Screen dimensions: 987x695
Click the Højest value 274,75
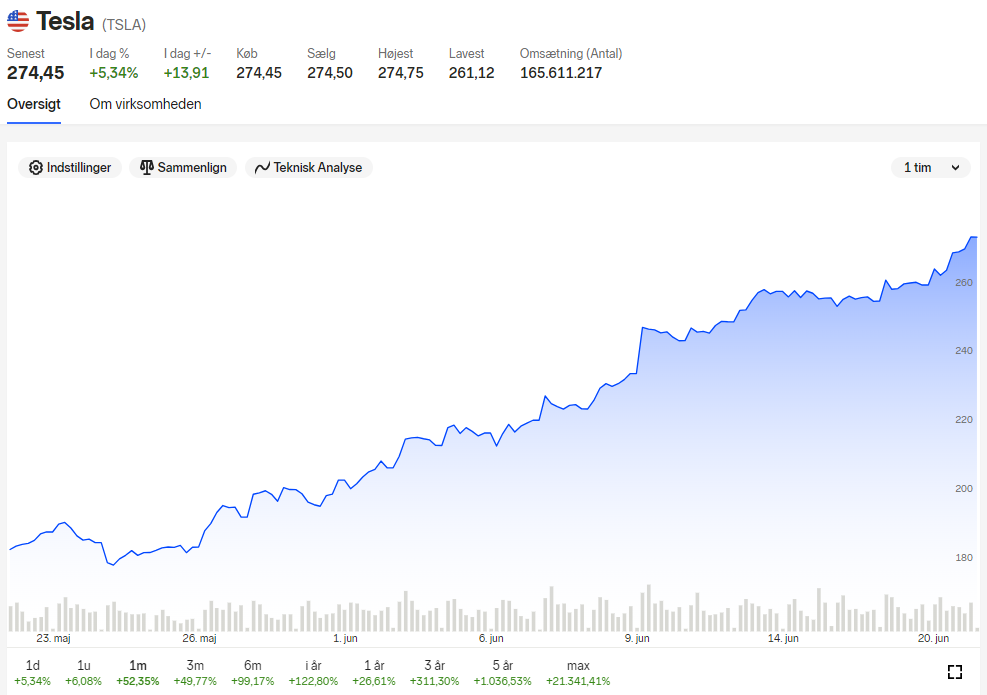pos(401,73)
